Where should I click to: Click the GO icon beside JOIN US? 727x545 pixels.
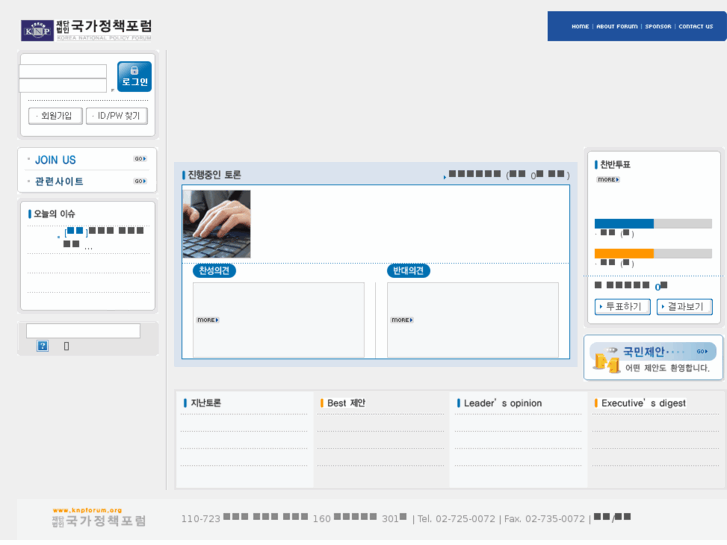140,159
